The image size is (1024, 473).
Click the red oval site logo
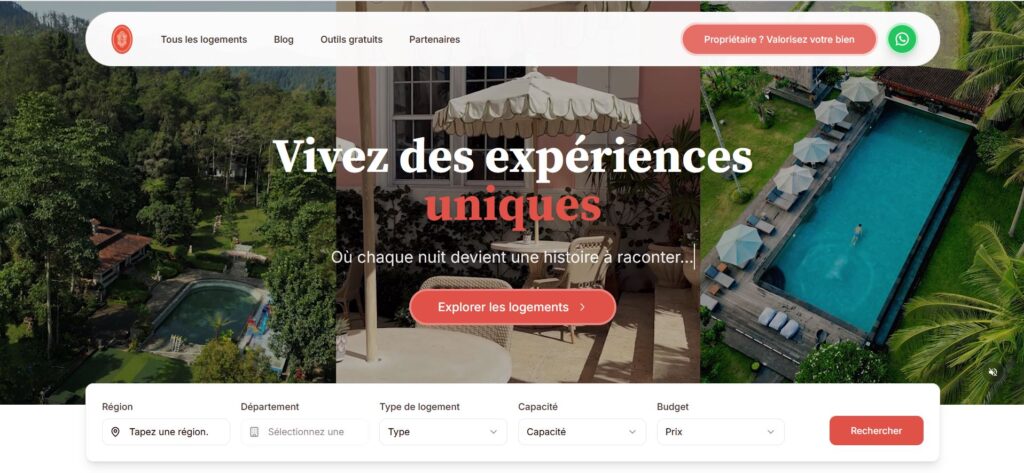coord(122,39)
